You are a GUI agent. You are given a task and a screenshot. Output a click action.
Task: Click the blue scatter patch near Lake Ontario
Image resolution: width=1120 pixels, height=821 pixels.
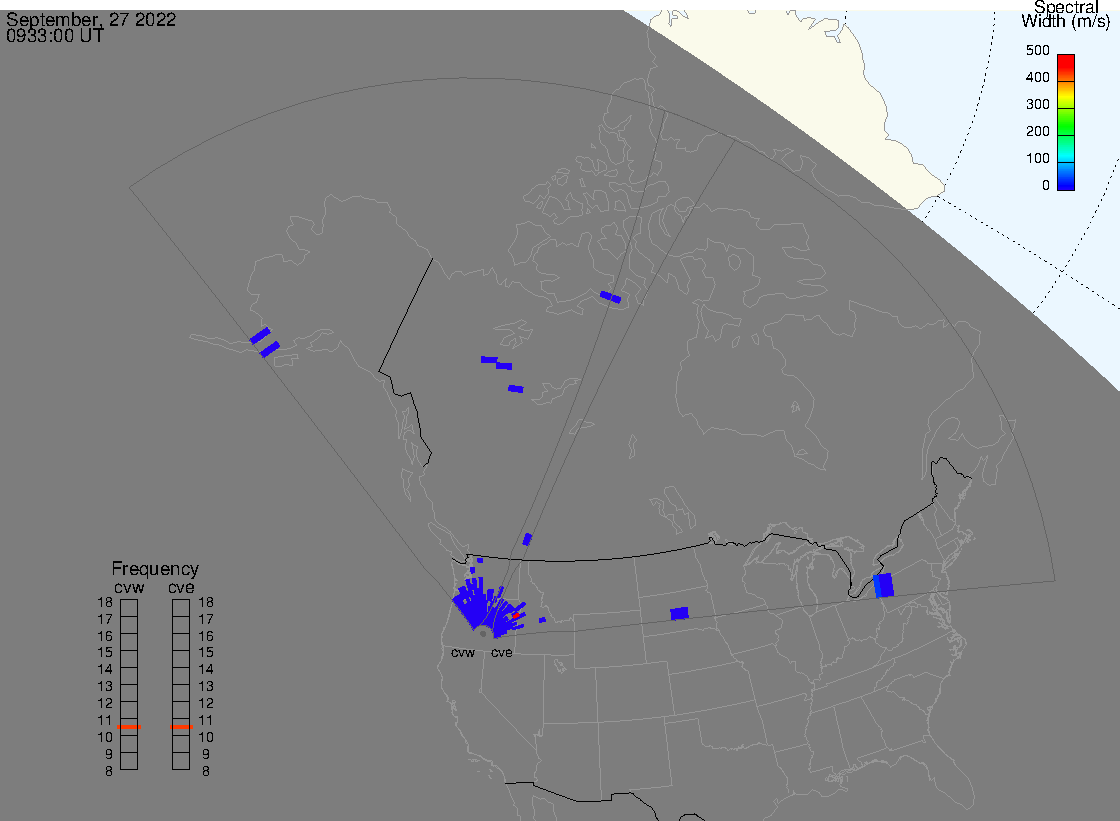(884, 585)
